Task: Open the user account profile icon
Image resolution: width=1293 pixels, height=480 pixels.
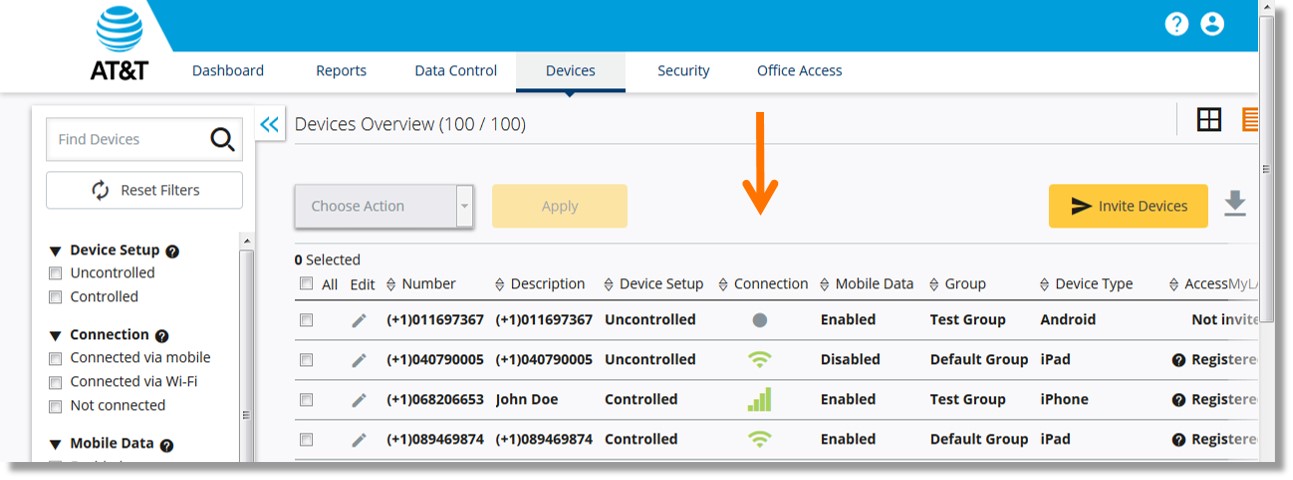Action: tap(1212, 24)
